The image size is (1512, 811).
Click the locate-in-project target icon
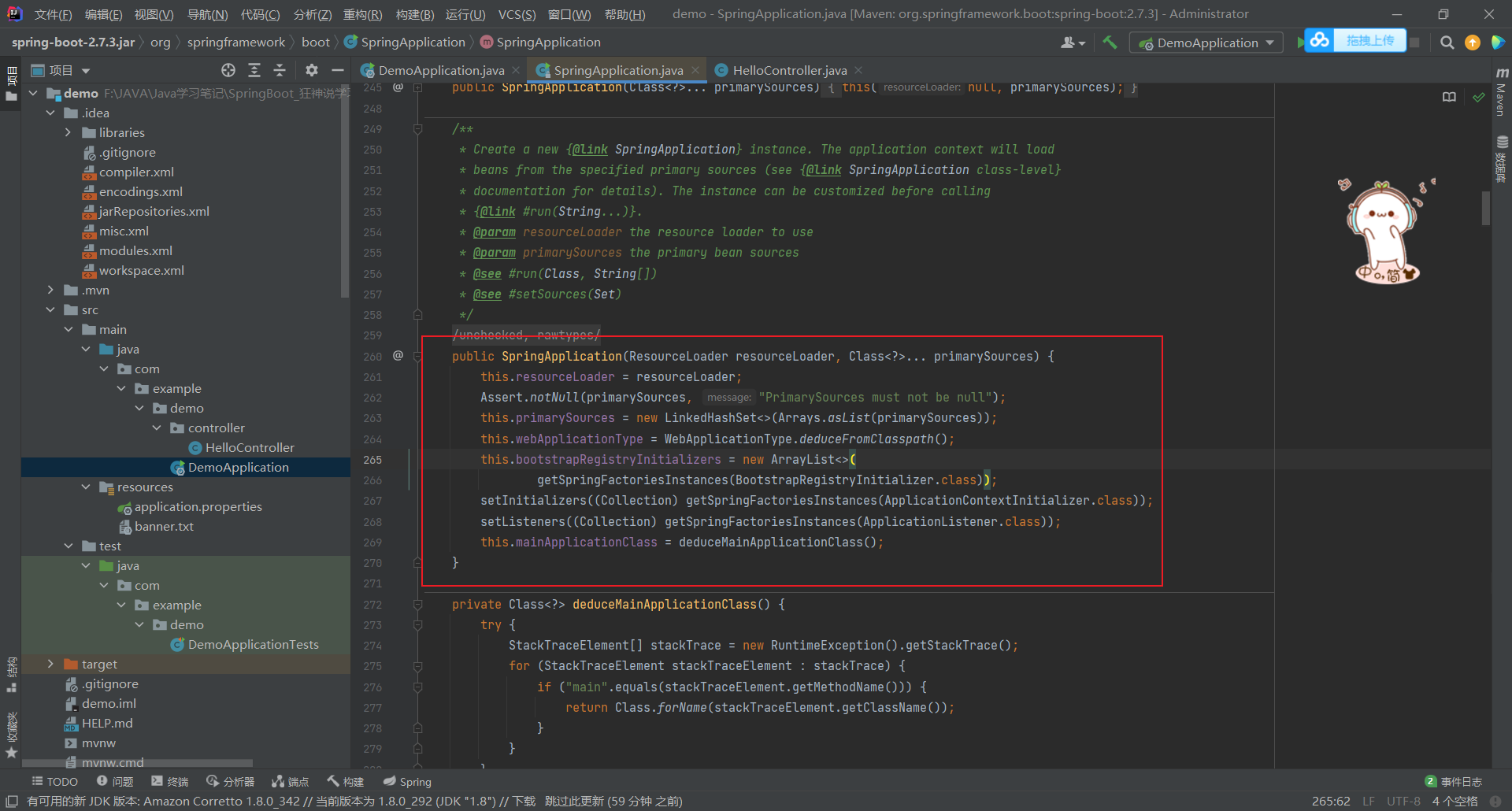pos(228,70)
